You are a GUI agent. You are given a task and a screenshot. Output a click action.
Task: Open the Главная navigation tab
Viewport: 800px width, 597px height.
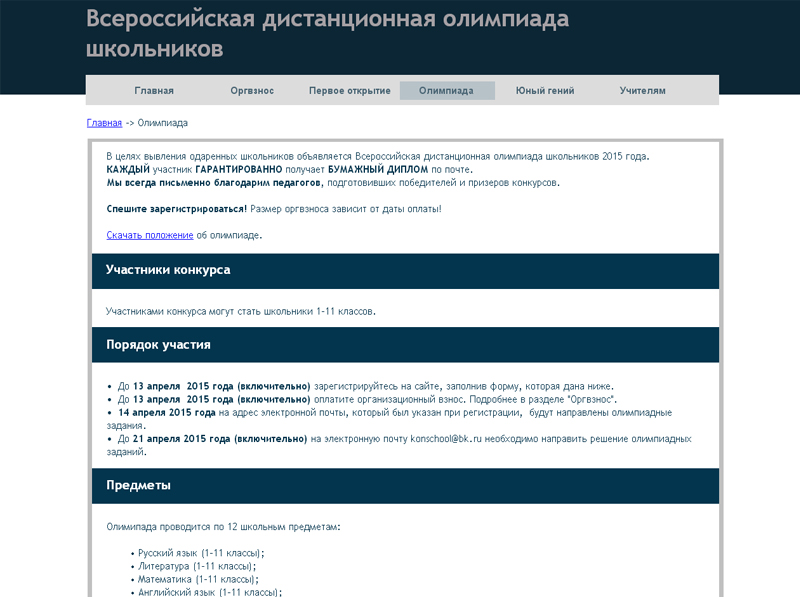(154, 90)
